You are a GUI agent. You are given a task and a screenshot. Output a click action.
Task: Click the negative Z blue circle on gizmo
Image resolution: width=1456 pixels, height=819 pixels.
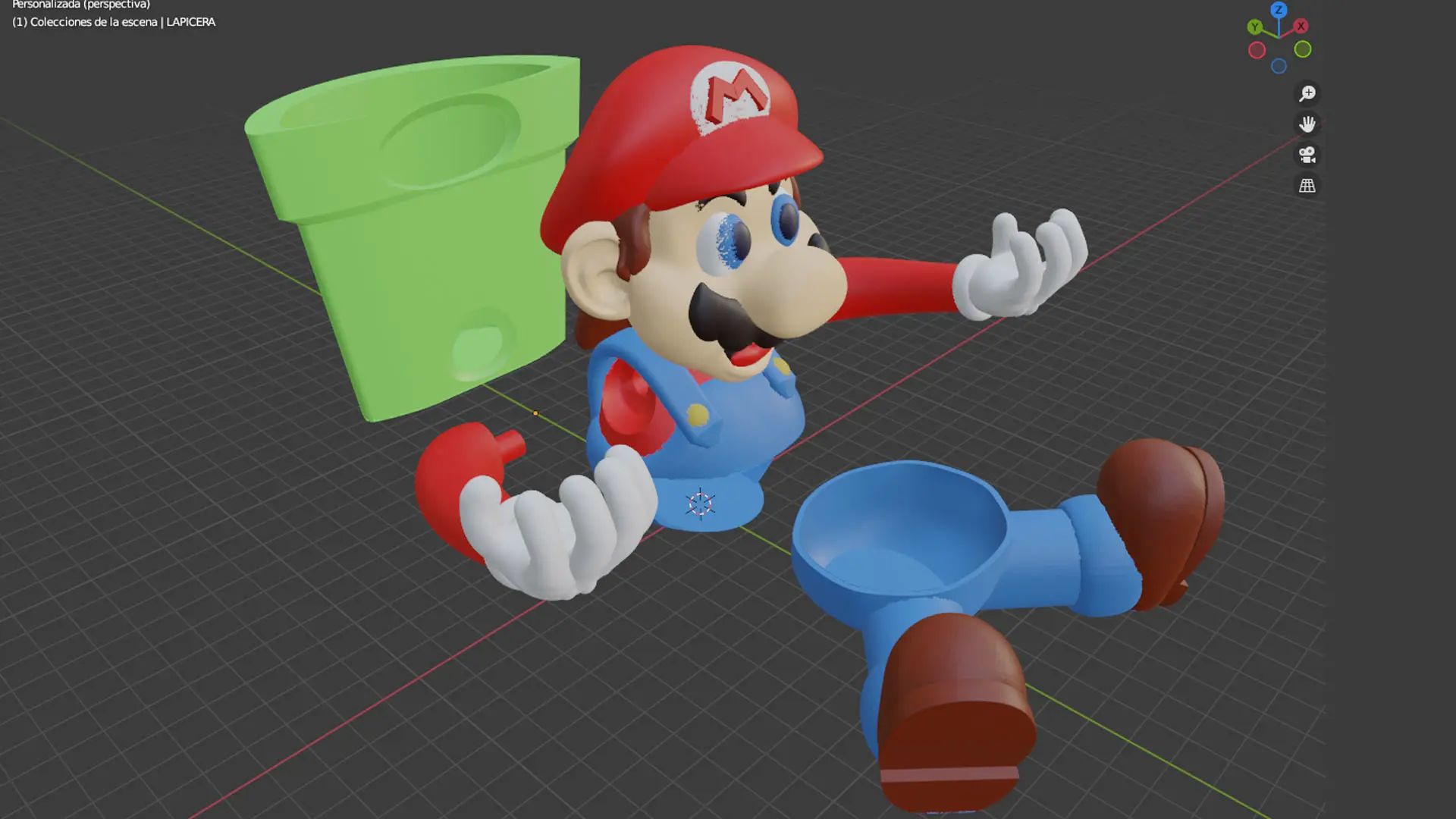pos(1279,67)
